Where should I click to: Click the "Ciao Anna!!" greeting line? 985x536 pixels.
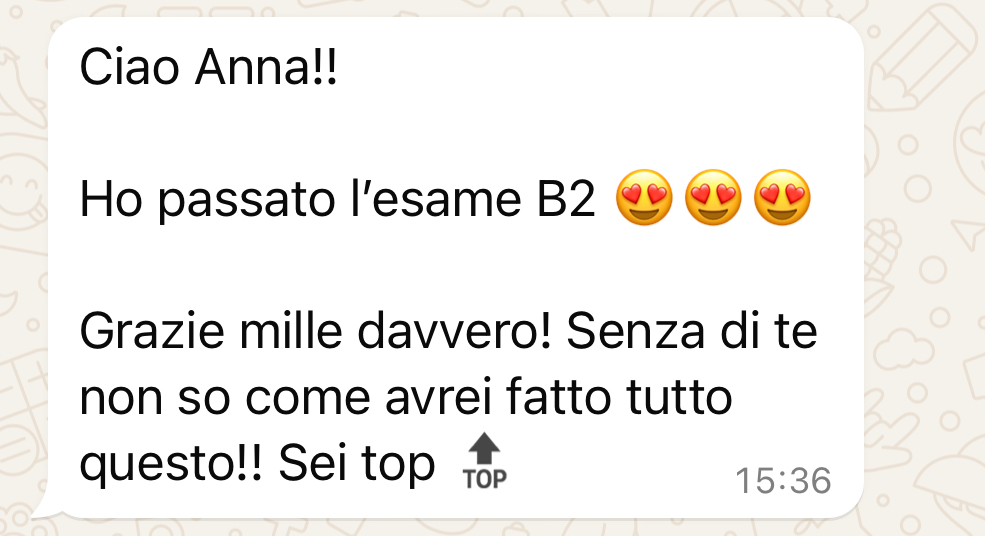[x=209, y=67]
